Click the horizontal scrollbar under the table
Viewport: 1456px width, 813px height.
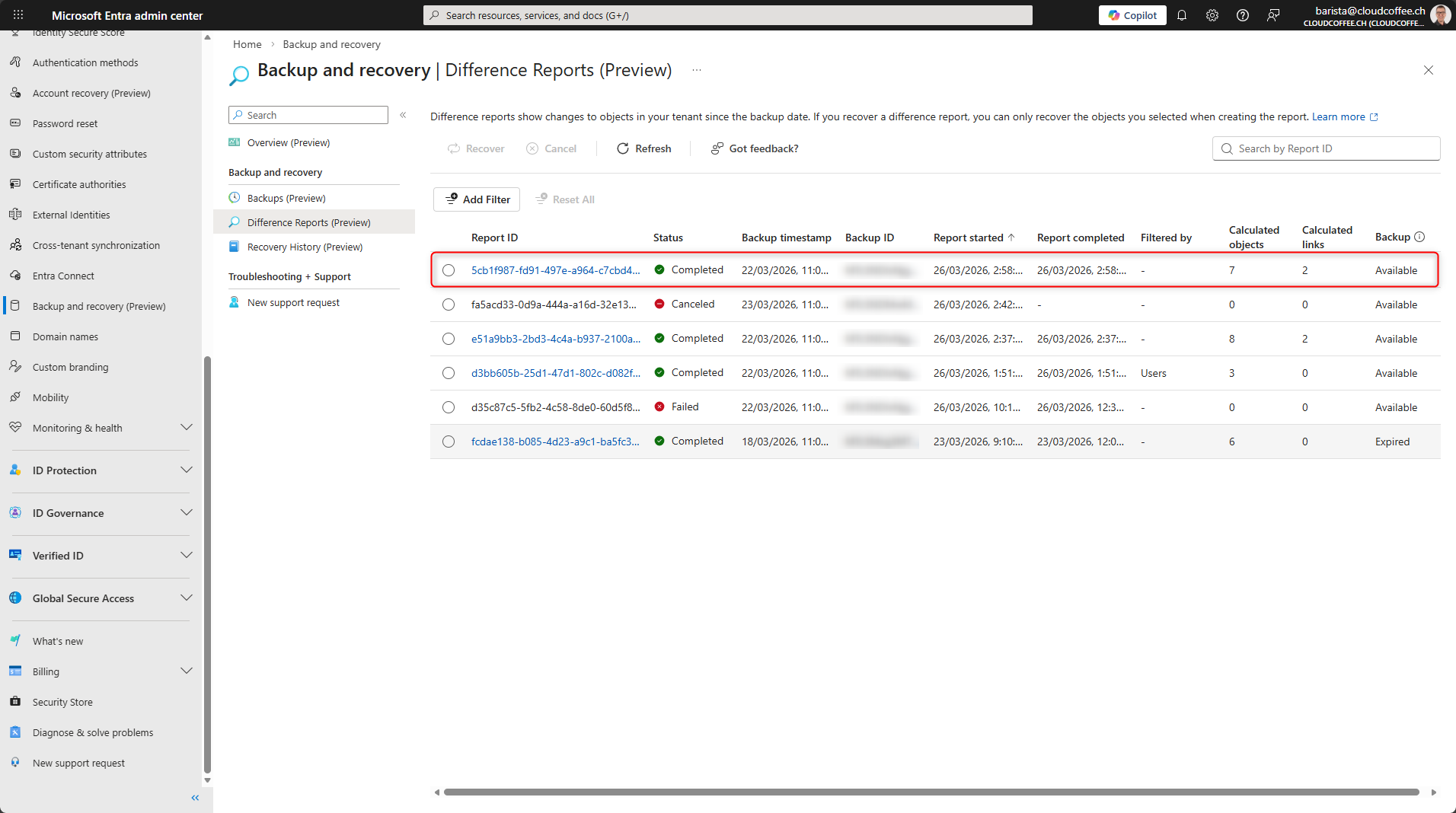[x=931, y=792]
